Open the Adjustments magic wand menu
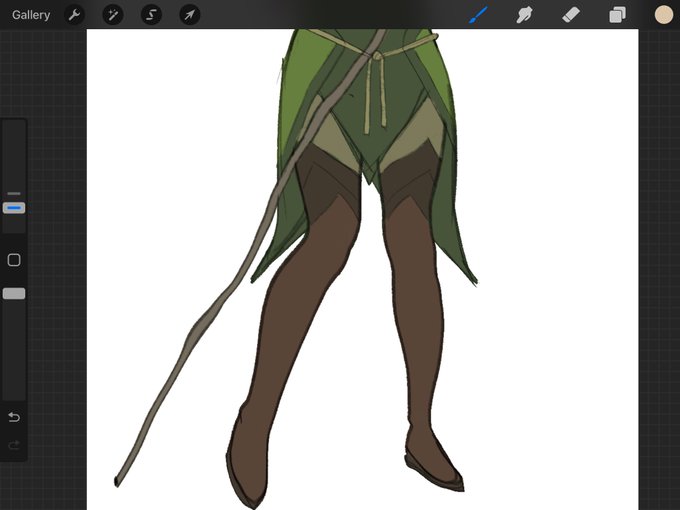Viewport: 680px width, 510px height. coord(113,15)
